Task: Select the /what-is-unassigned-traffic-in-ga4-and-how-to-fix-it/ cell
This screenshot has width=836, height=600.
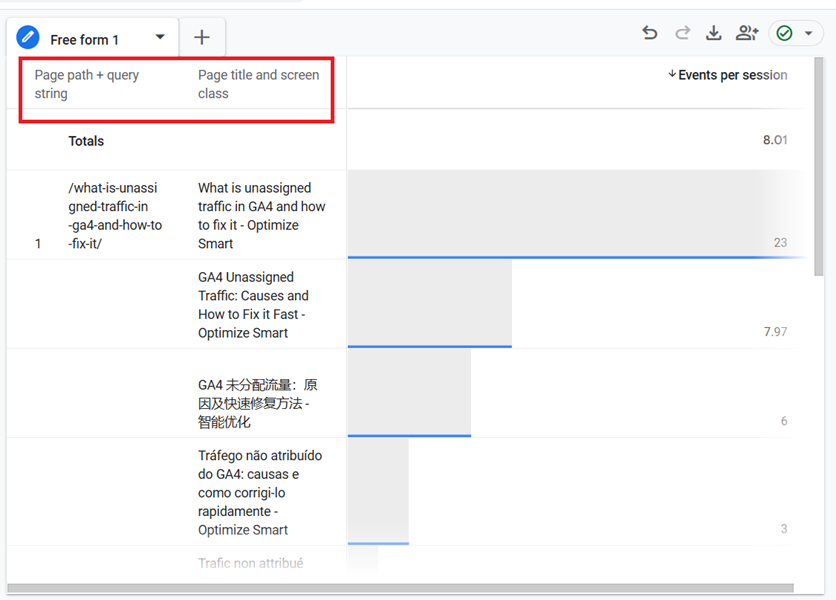Action: click(115, 215)
